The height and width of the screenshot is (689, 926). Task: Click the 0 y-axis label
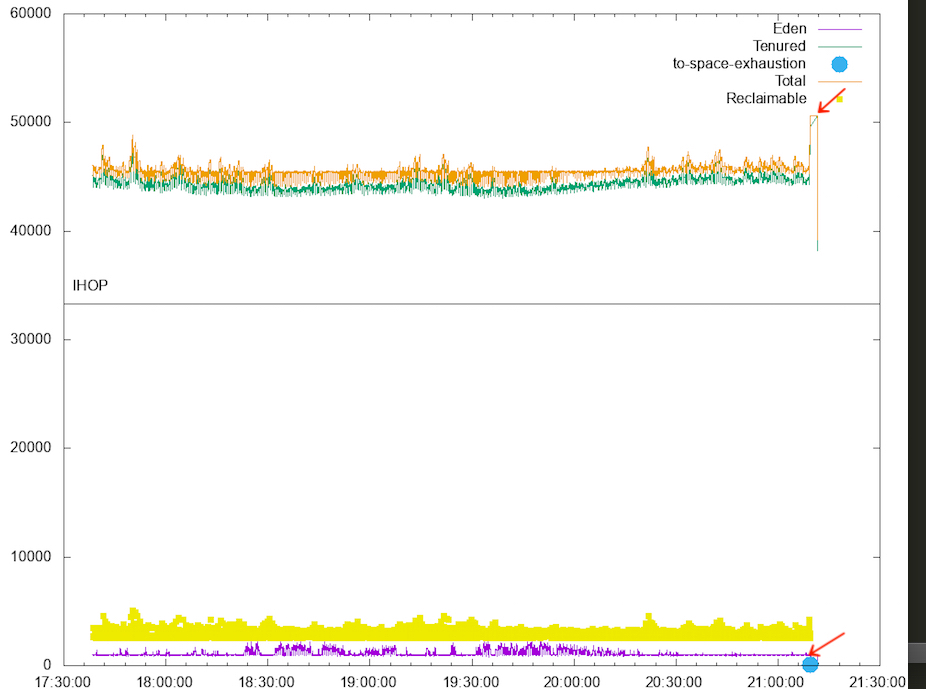click(x=47, y=665)
